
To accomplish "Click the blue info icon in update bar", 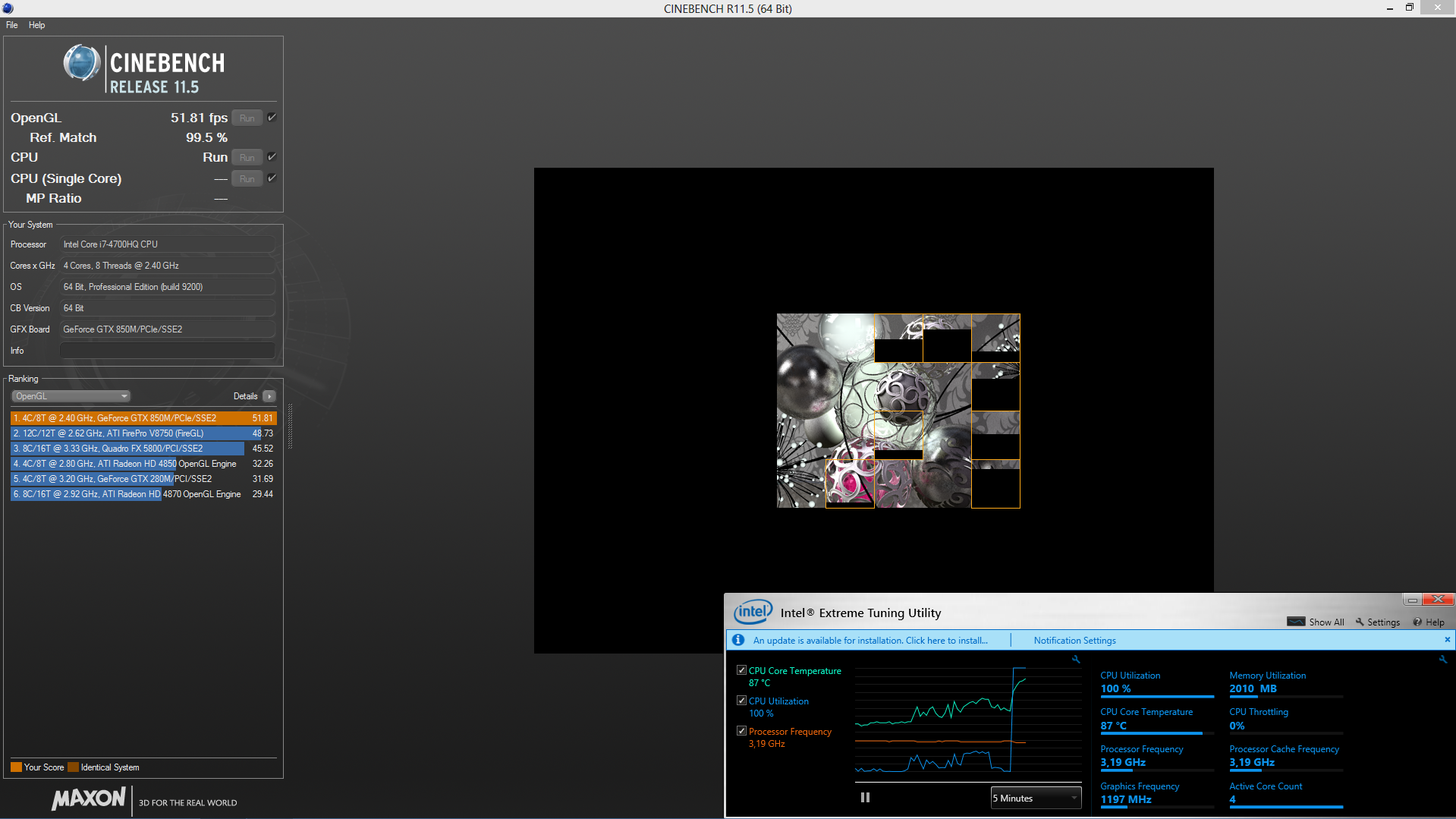I will pos(737,640).
